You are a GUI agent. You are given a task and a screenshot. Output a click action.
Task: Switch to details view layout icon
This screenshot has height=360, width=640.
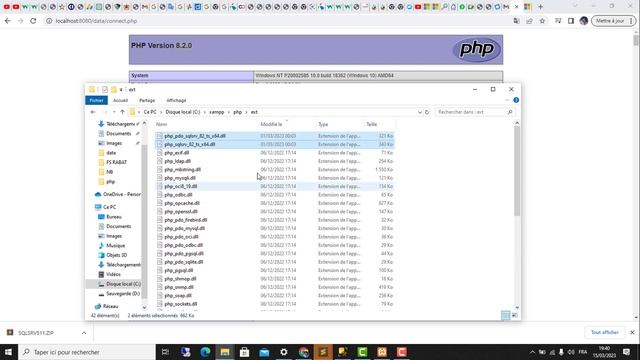pos(505,315)
